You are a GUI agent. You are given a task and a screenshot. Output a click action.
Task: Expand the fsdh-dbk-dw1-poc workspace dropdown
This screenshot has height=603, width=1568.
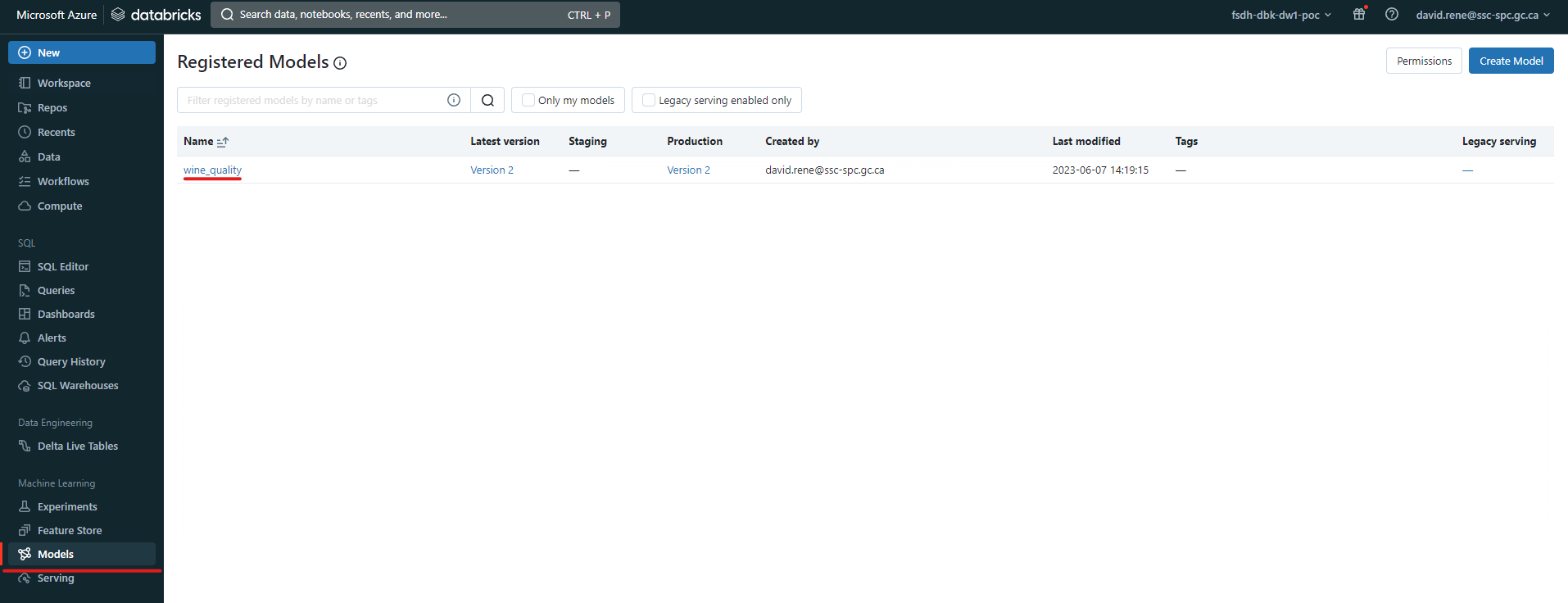tap(1280, 15)
